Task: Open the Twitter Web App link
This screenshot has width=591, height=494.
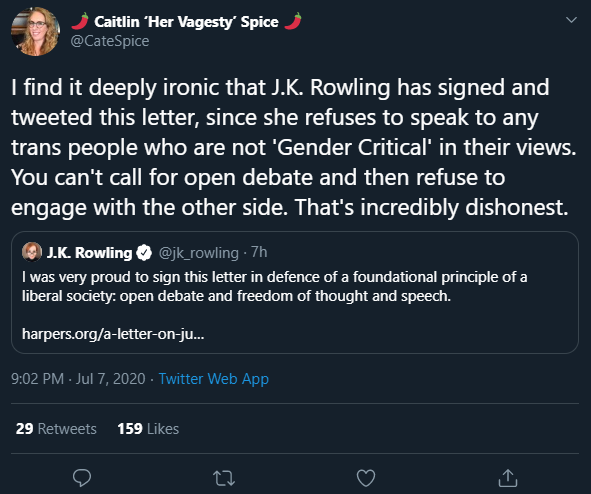Action: (x=214, y=379)
